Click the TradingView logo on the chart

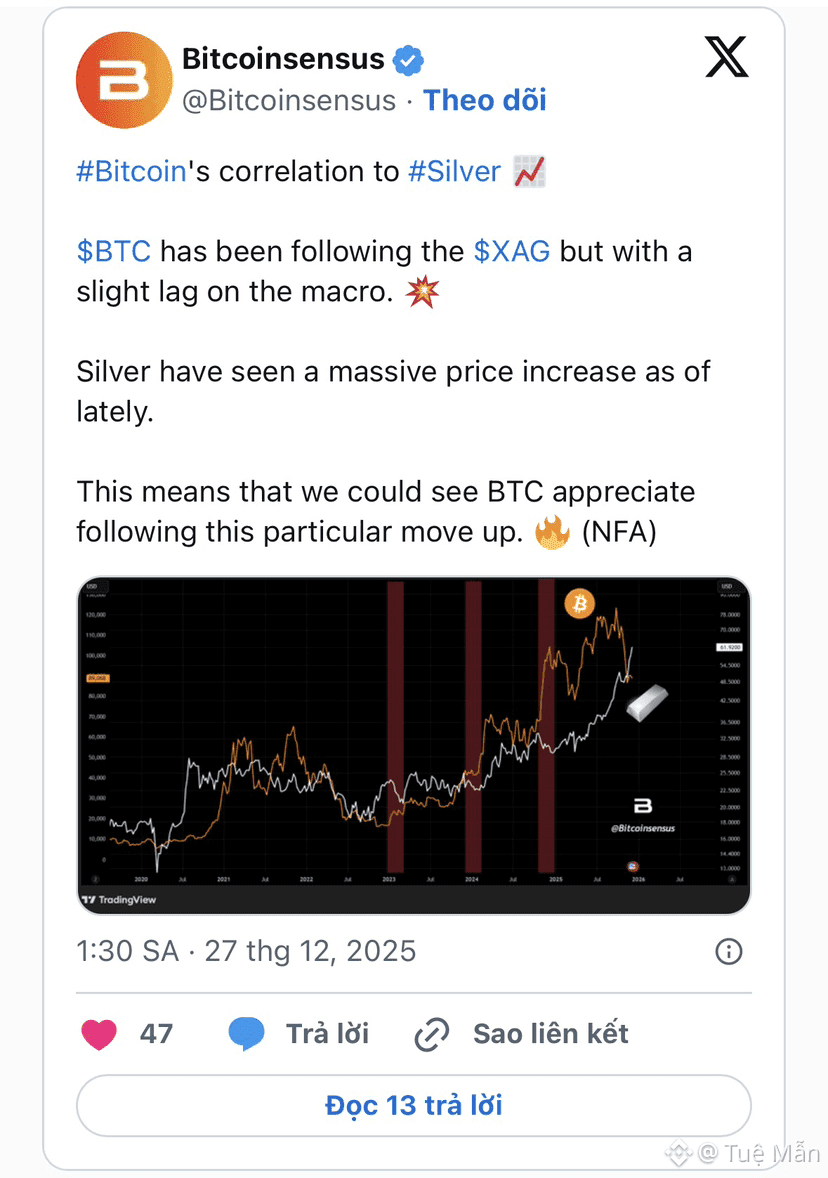click(119, 900)
